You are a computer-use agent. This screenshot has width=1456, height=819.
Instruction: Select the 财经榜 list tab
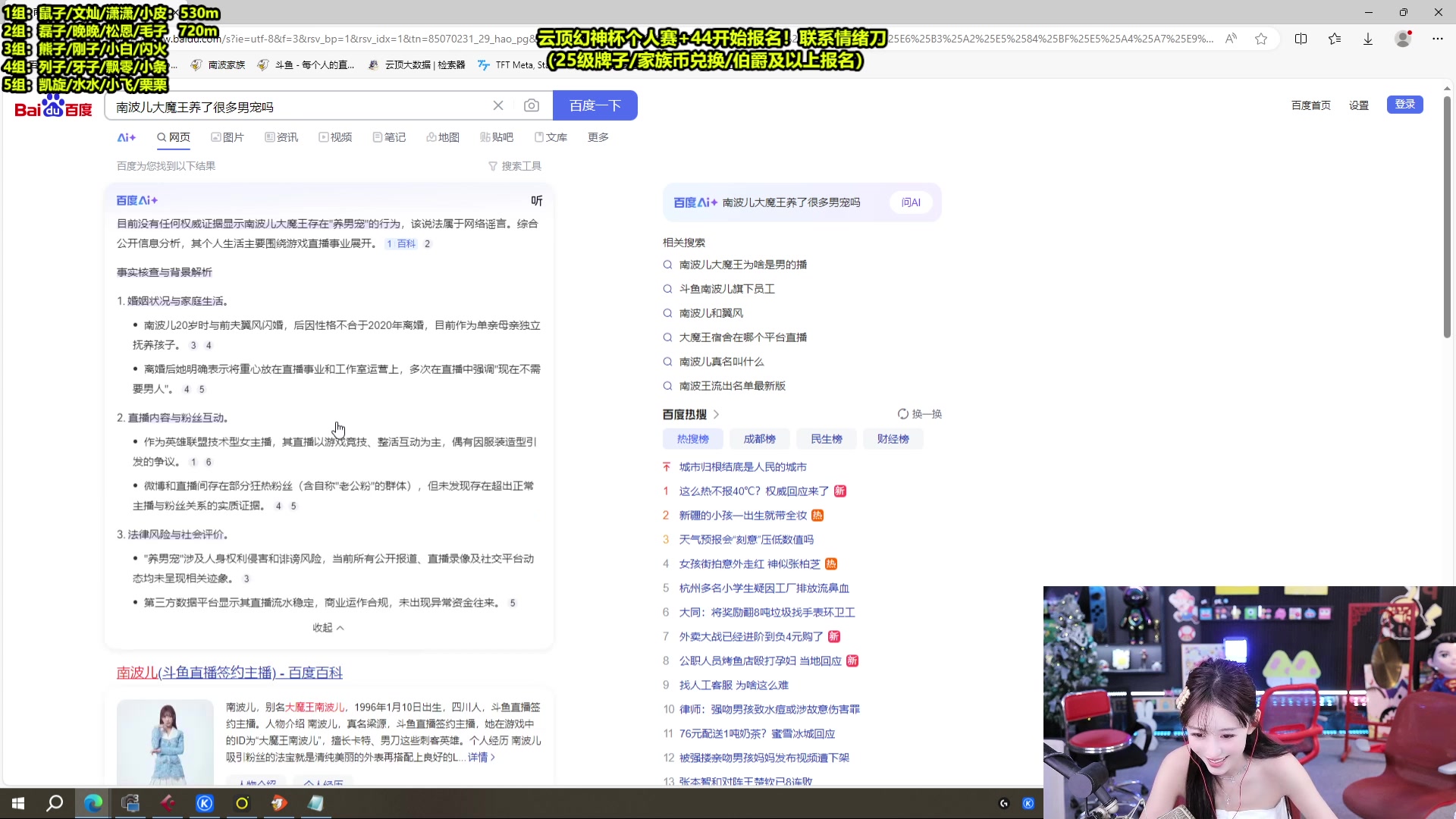[893, 439]
